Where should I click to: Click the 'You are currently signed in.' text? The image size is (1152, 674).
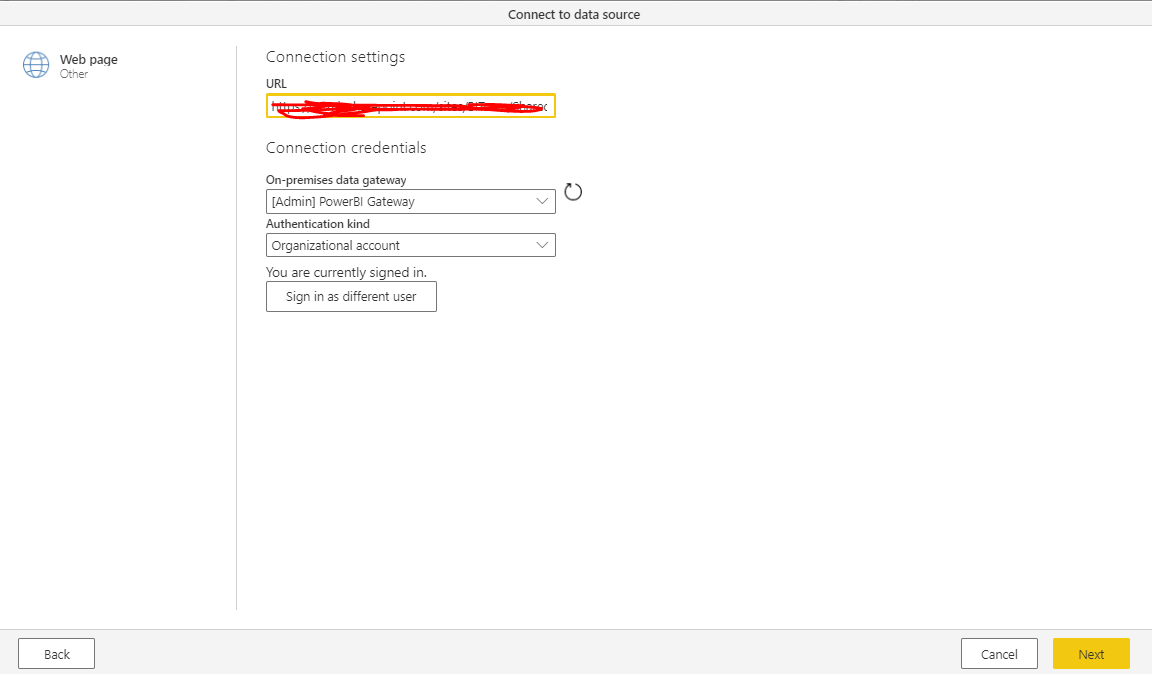346,272
